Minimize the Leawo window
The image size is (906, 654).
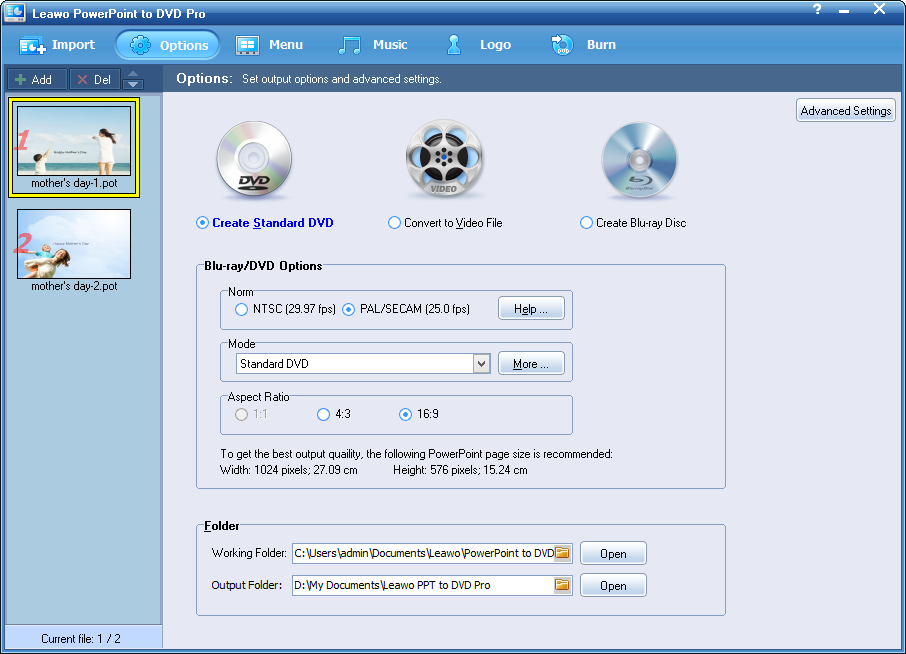point(844,10)
